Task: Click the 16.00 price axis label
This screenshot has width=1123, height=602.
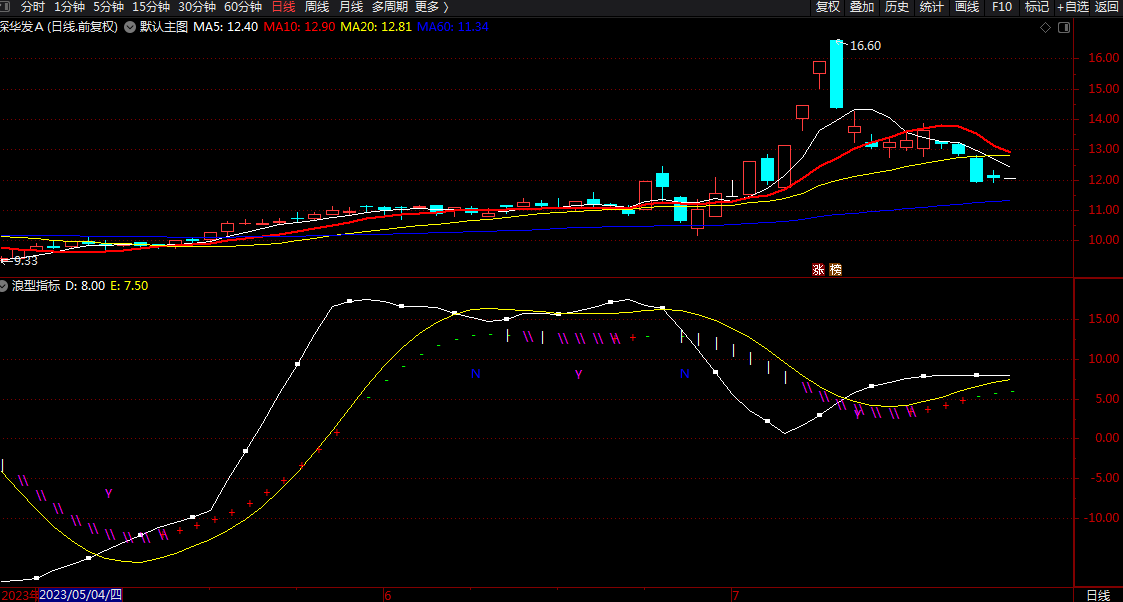Action: (x=1104, y=58)
